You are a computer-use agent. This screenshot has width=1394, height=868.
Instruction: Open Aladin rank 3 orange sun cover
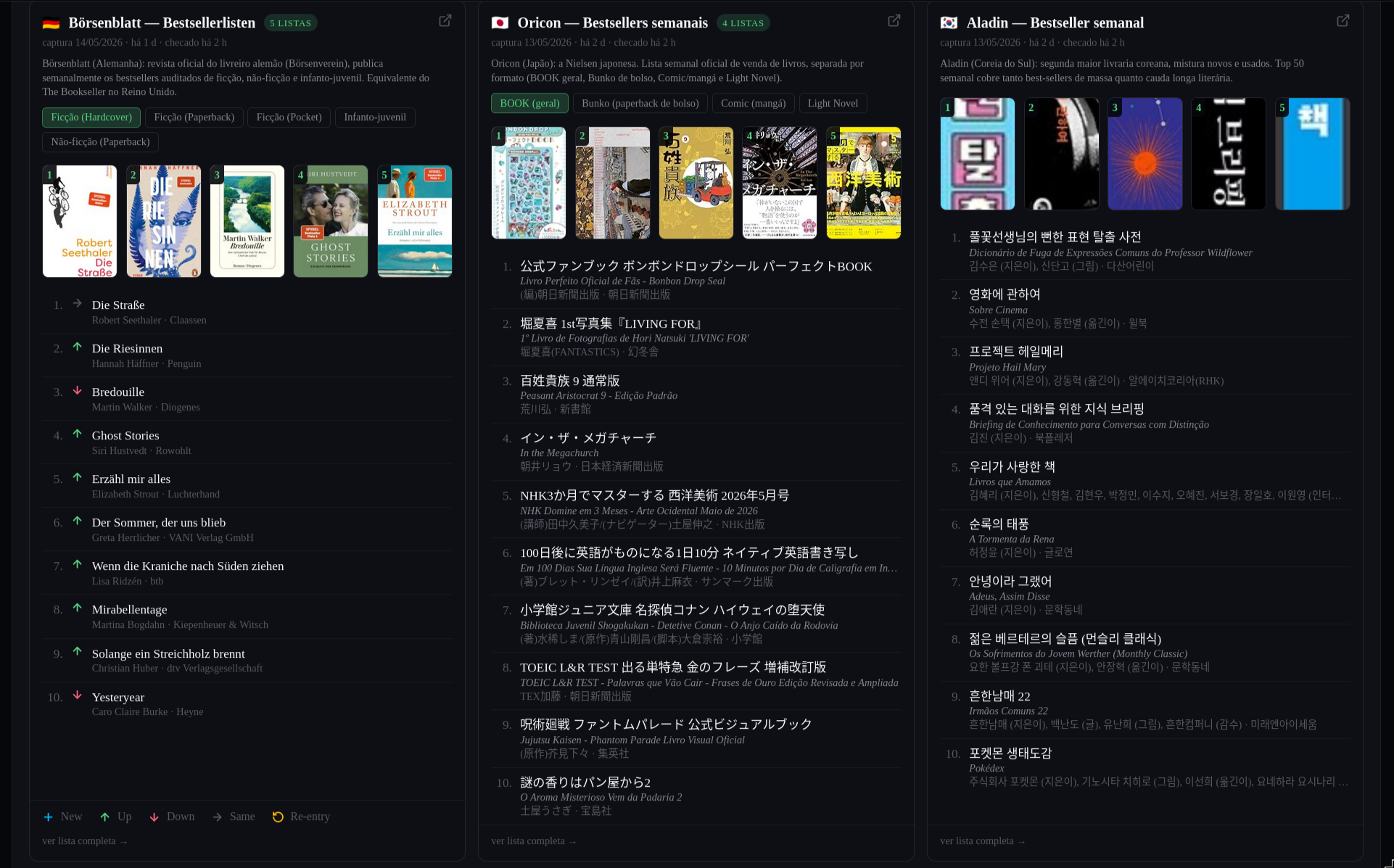[x=1145, y=154]
